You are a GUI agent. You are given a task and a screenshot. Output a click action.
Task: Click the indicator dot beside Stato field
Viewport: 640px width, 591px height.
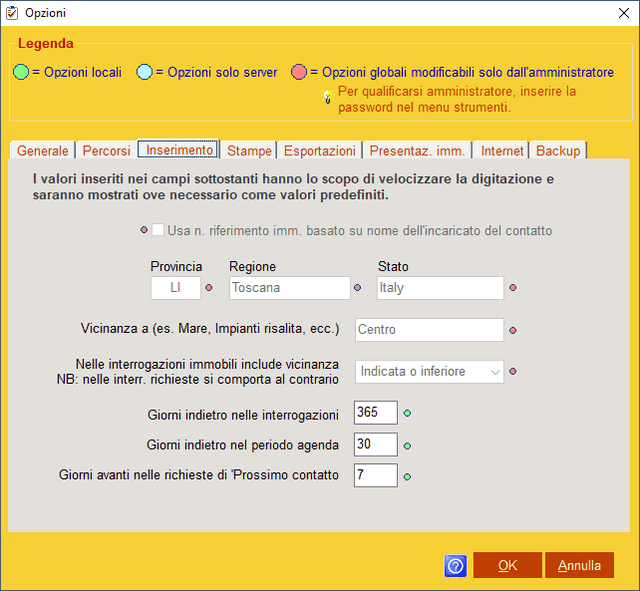(x=513, y=288)
